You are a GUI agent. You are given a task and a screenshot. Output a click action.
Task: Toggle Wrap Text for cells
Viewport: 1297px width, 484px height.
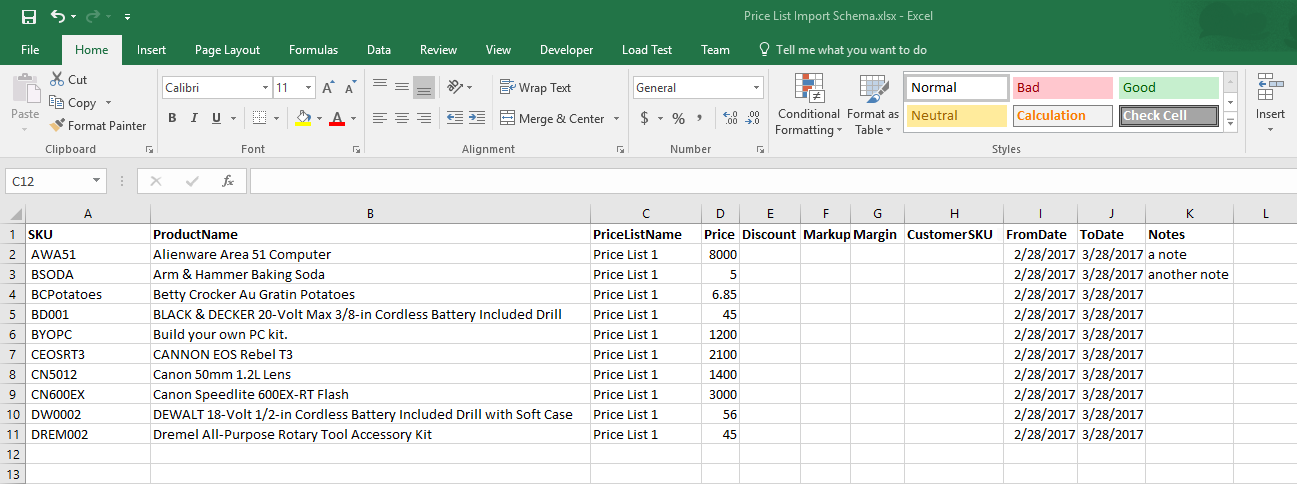tap(535, 88)
